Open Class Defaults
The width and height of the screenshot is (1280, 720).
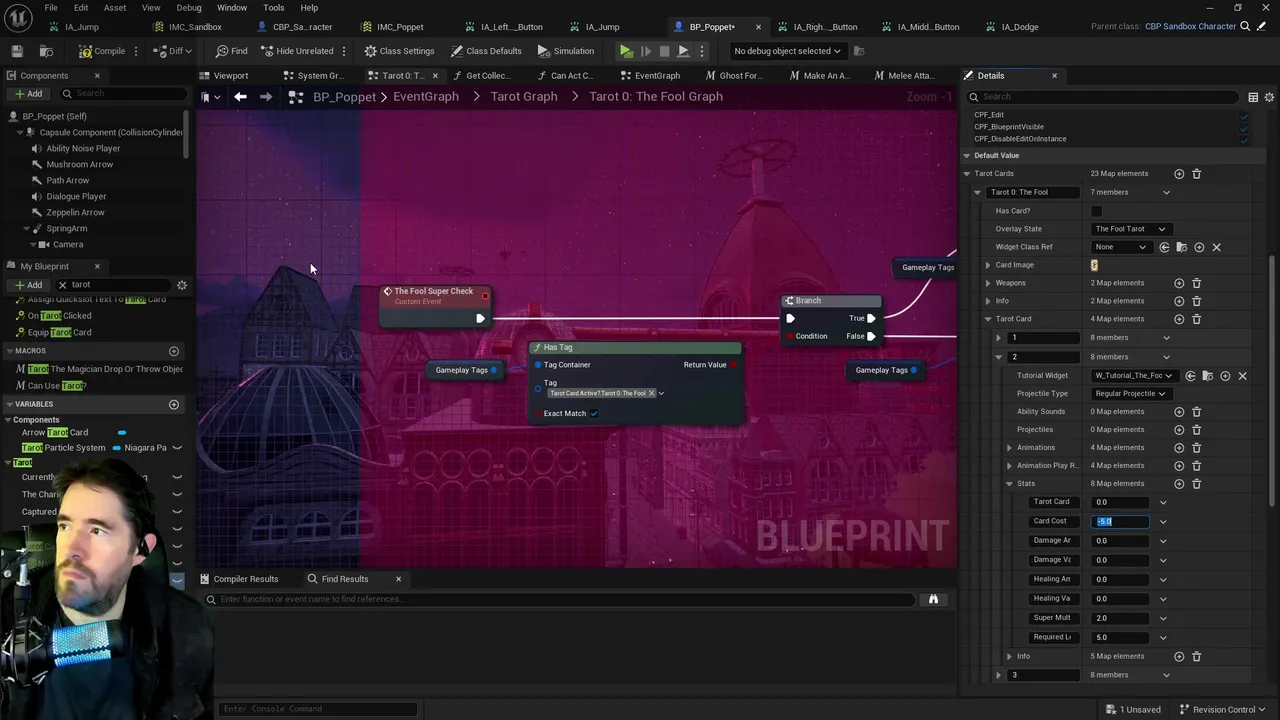pos(486,51)
